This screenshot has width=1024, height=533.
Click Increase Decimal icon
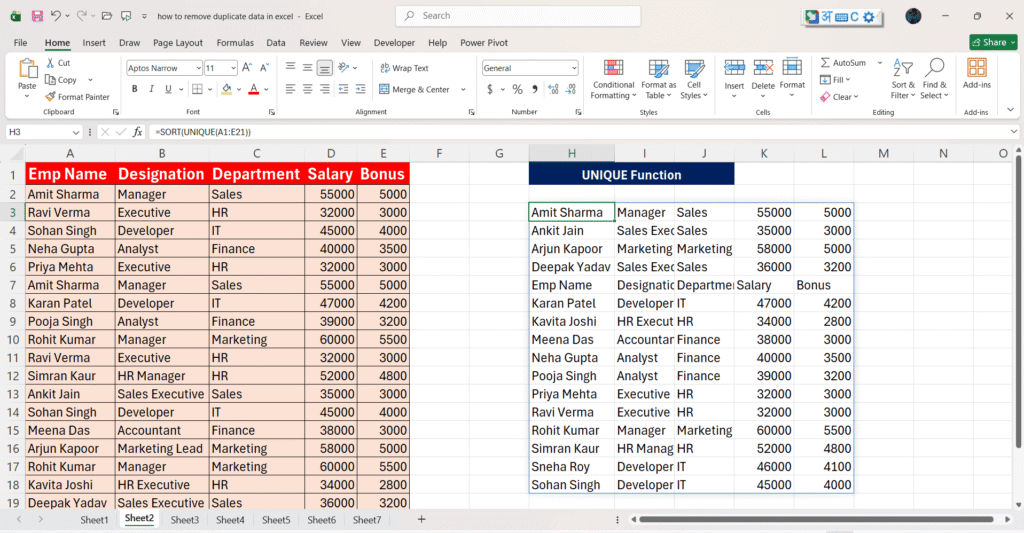(553, 89)
